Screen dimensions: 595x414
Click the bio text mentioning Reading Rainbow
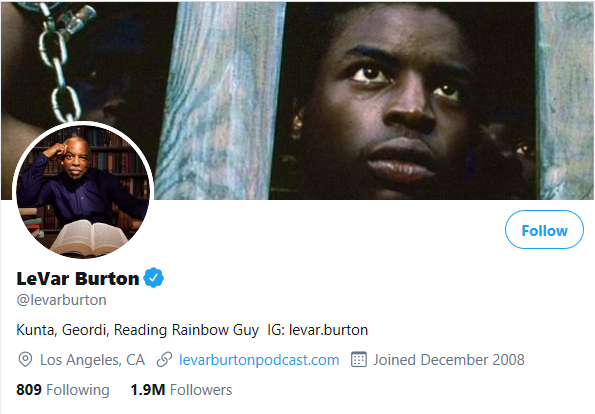pyautogui.click(x=137, y=330)
